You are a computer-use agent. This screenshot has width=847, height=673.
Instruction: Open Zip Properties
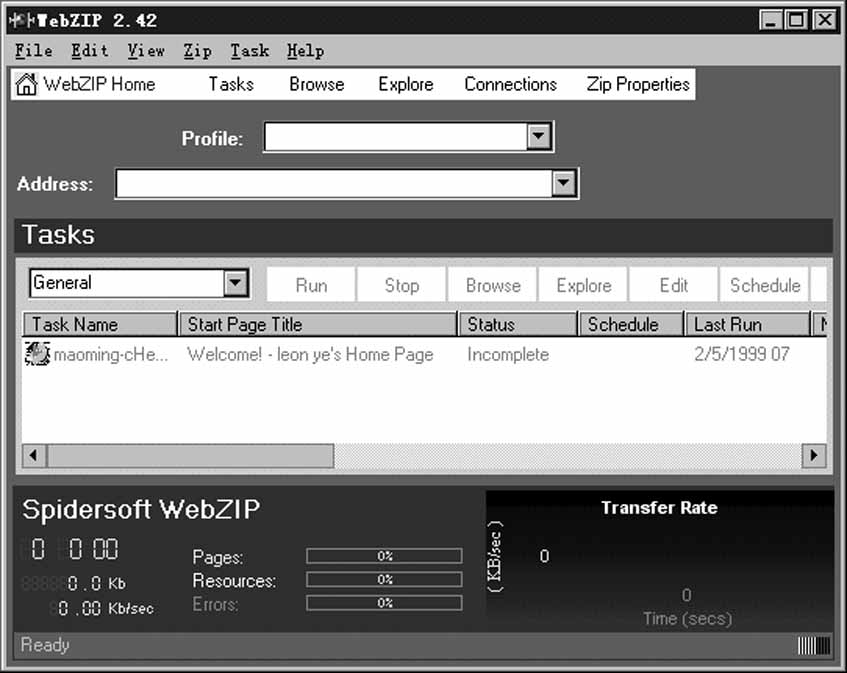pos(638,84)
